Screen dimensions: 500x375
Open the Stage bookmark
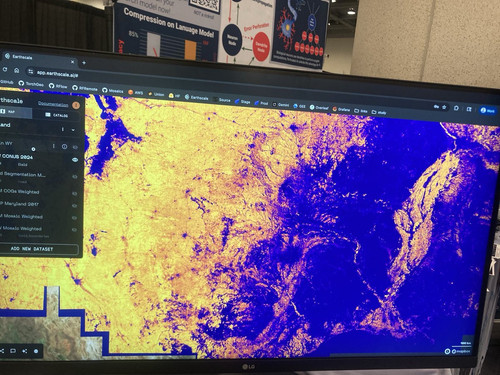(243, 102)
